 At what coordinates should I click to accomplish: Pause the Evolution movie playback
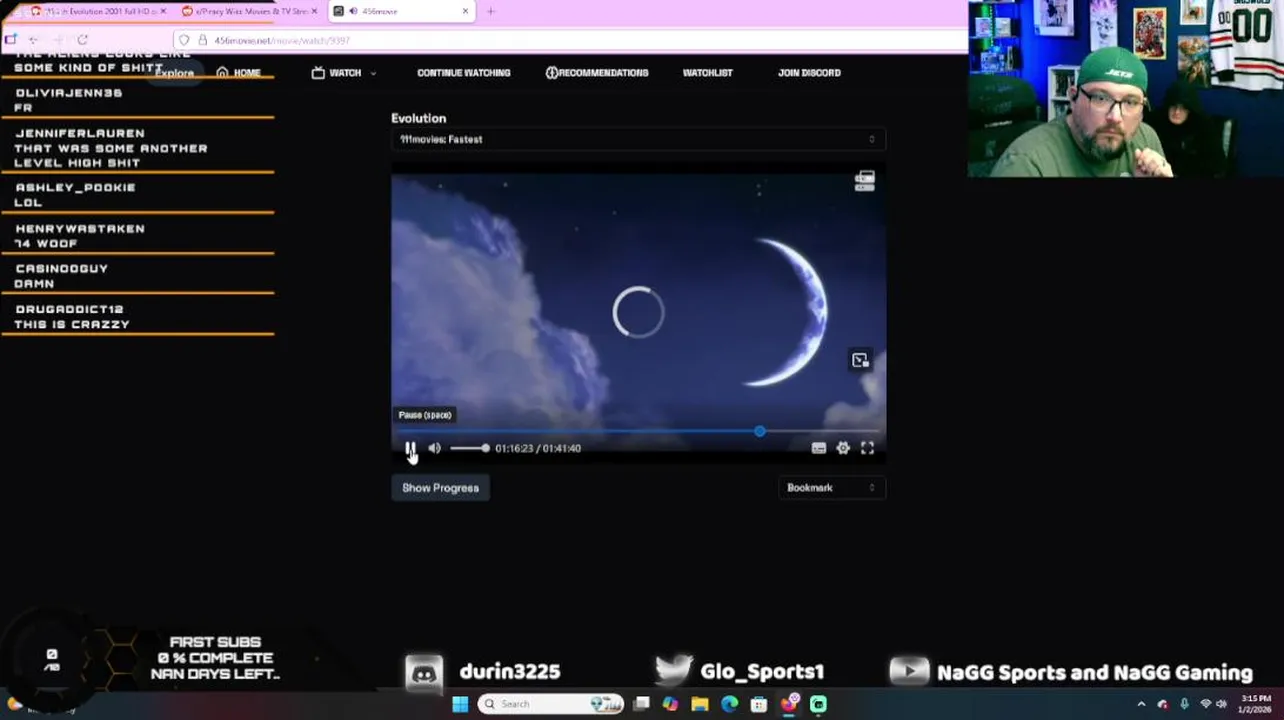tap(410, 448)
